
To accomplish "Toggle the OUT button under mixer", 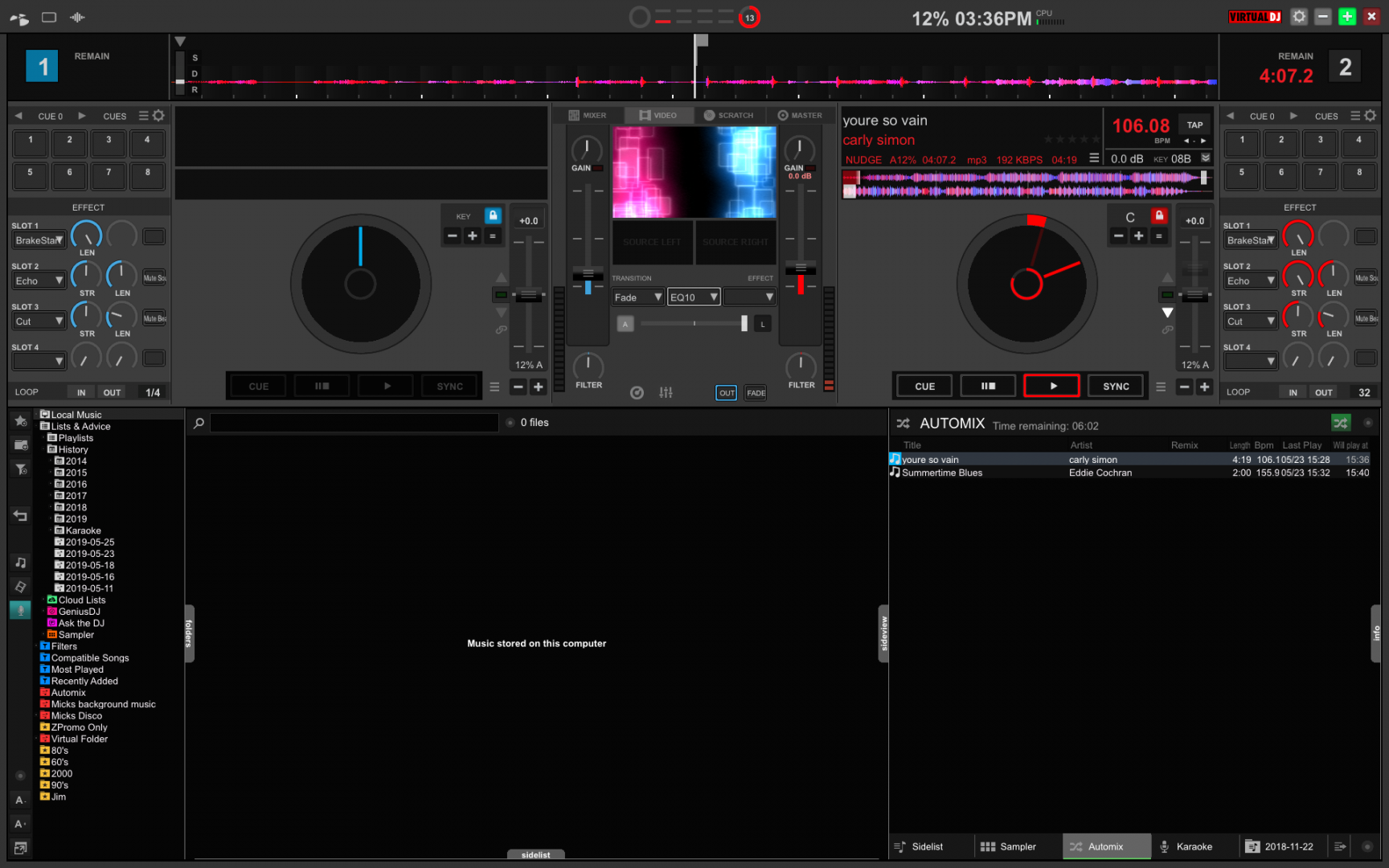I will coord(727,393).
